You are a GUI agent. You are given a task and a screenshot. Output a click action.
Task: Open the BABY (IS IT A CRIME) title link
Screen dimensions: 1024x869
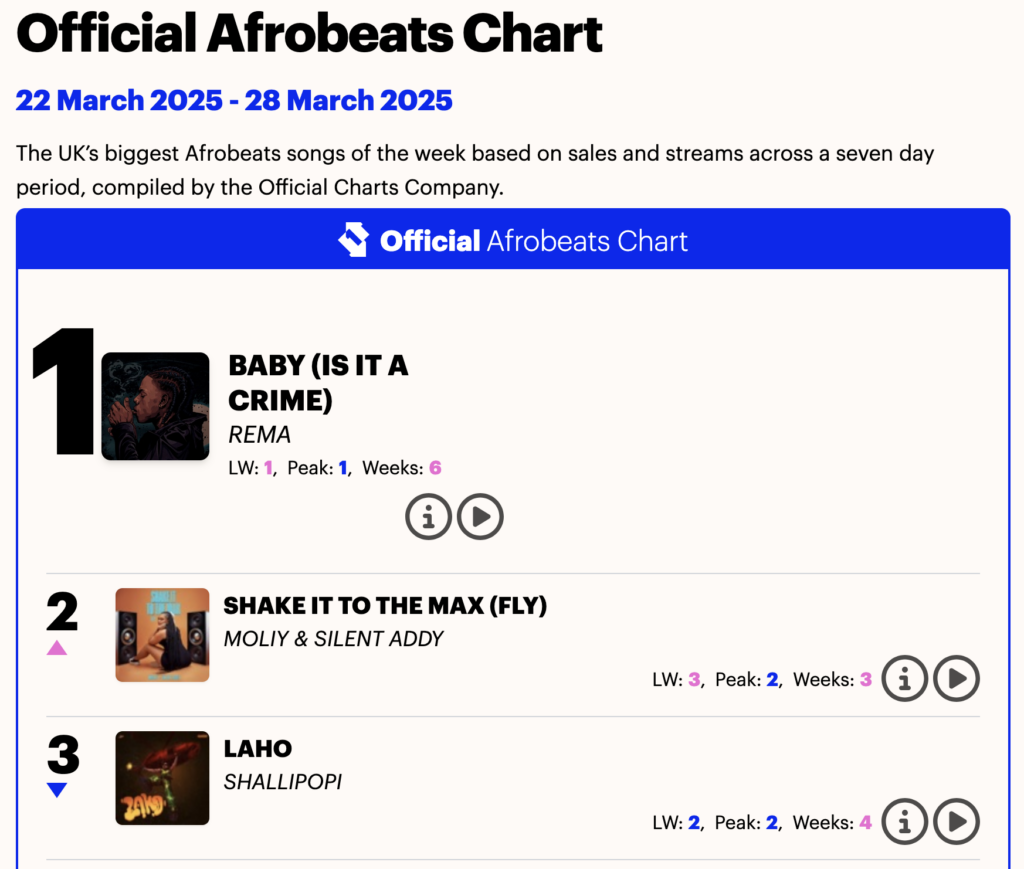pos(318,382)
